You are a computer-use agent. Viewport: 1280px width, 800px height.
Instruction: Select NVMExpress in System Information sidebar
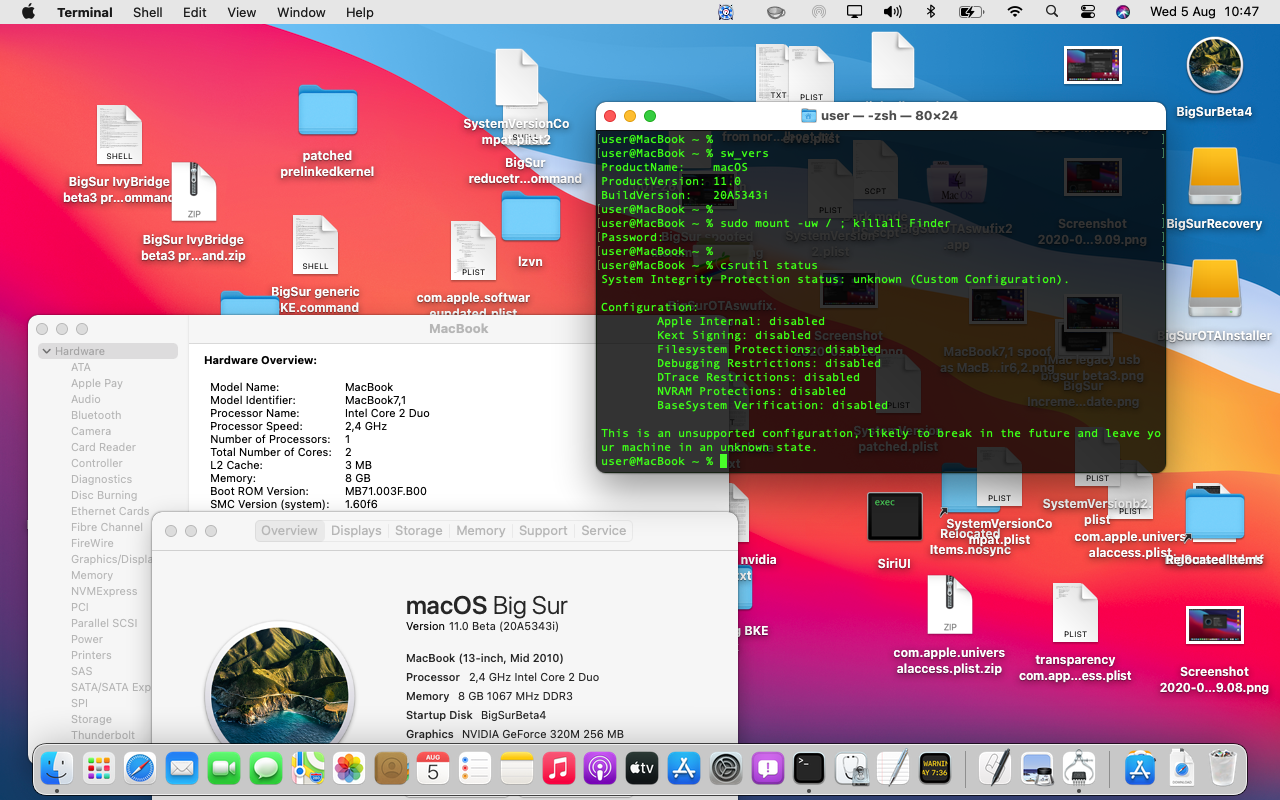point(104,591)
